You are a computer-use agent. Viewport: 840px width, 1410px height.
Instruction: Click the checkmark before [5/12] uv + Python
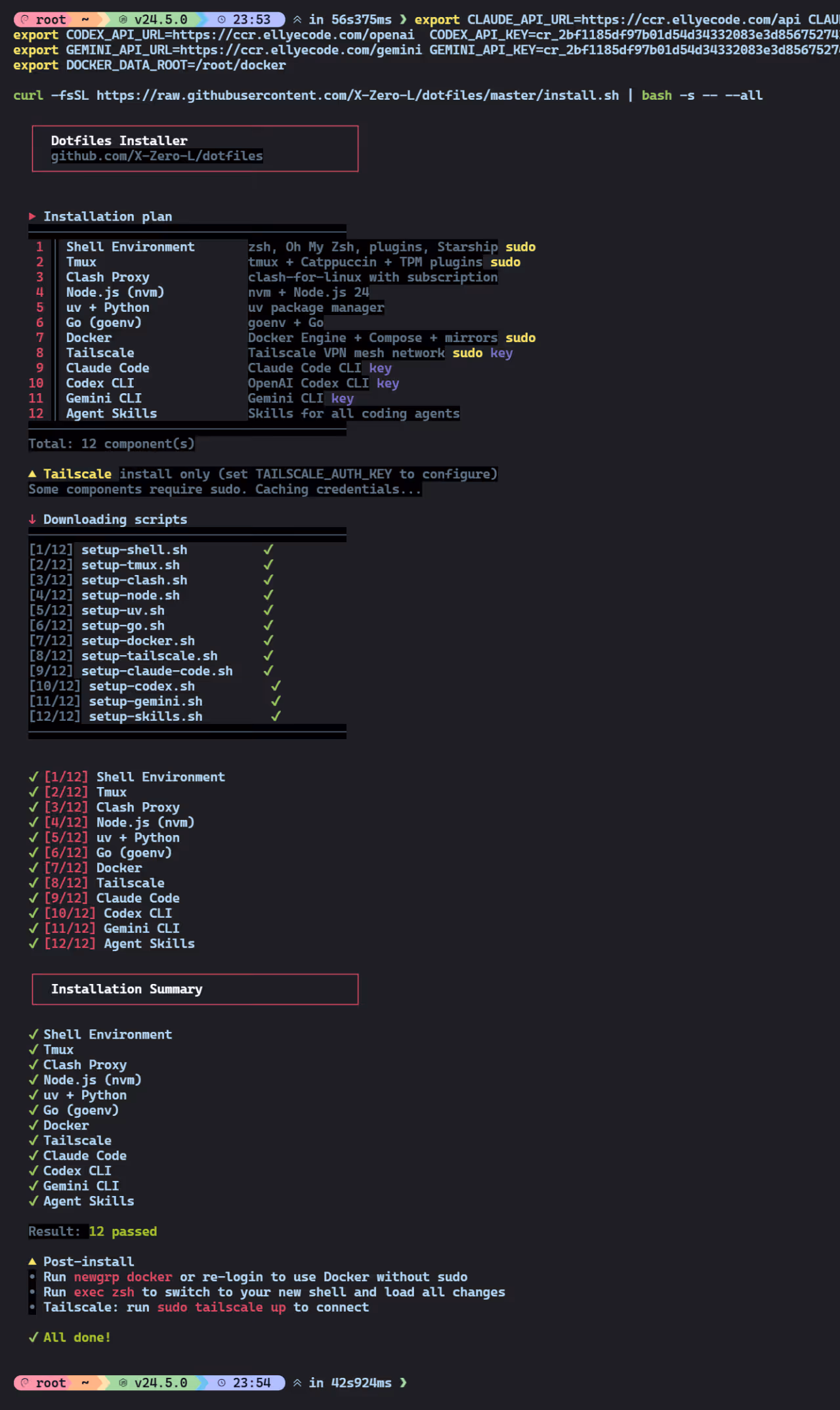click(x=33, y=838)
